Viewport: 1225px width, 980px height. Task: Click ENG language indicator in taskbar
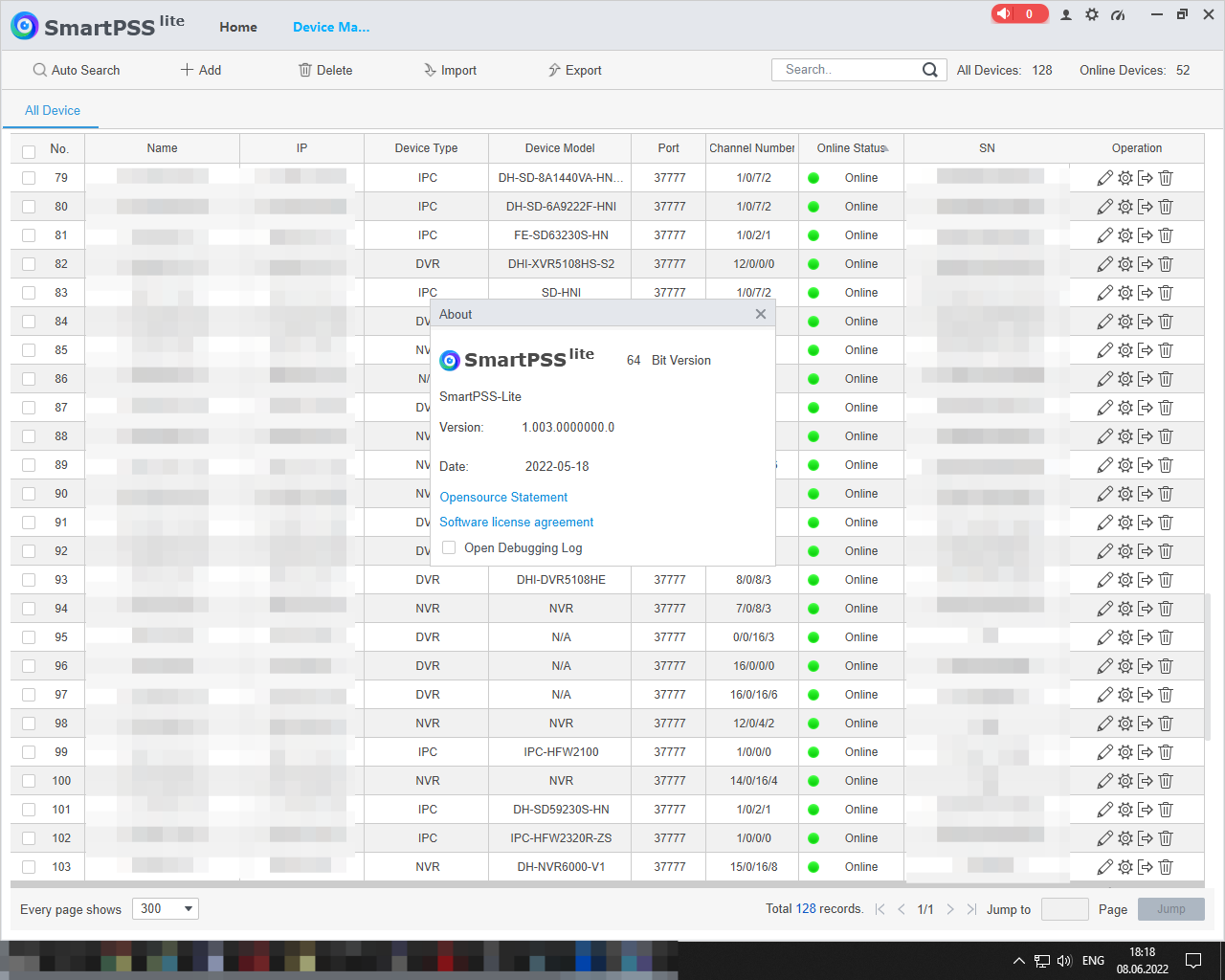tap(1093, 960)
